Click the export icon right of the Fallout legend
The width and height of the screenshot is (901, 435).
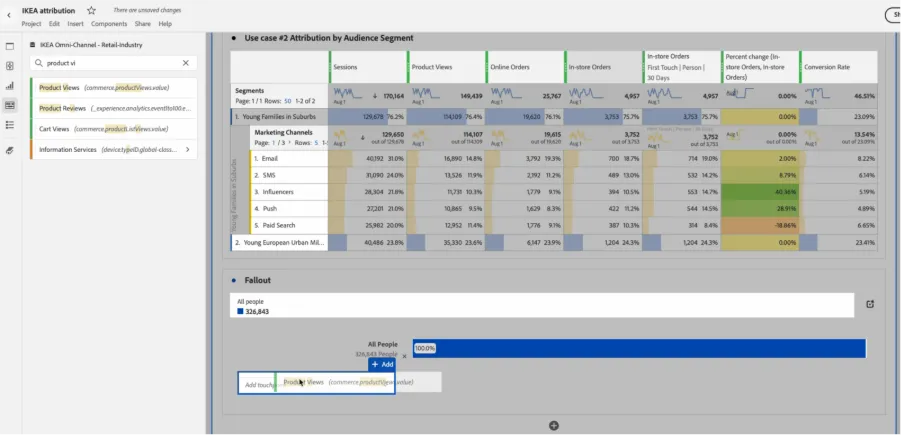(870, 304)
